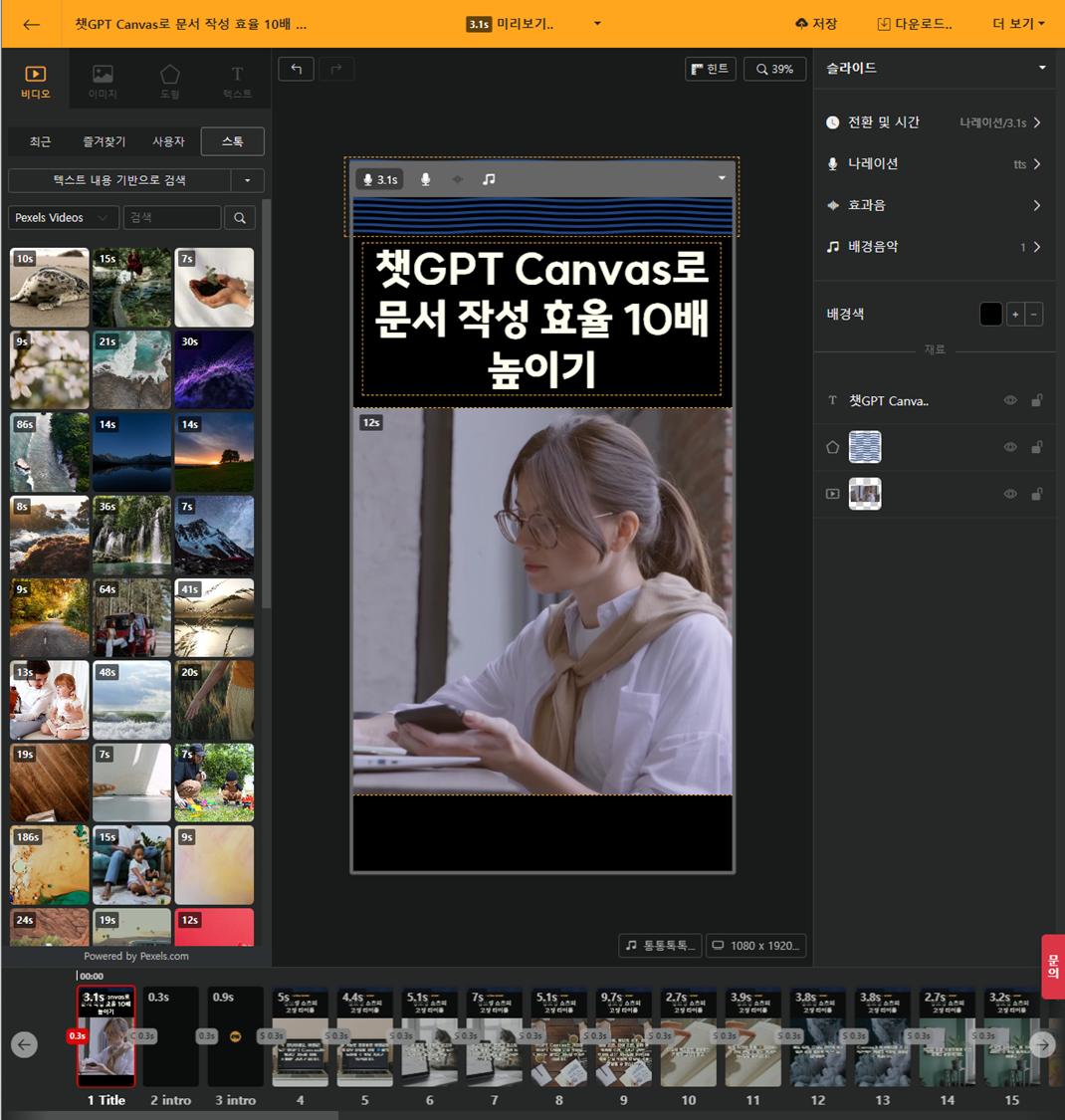The width and height of the screenshot is (1065, 1120).
Task: Select the 스톡 stock tab
Action: pos(233,141)
